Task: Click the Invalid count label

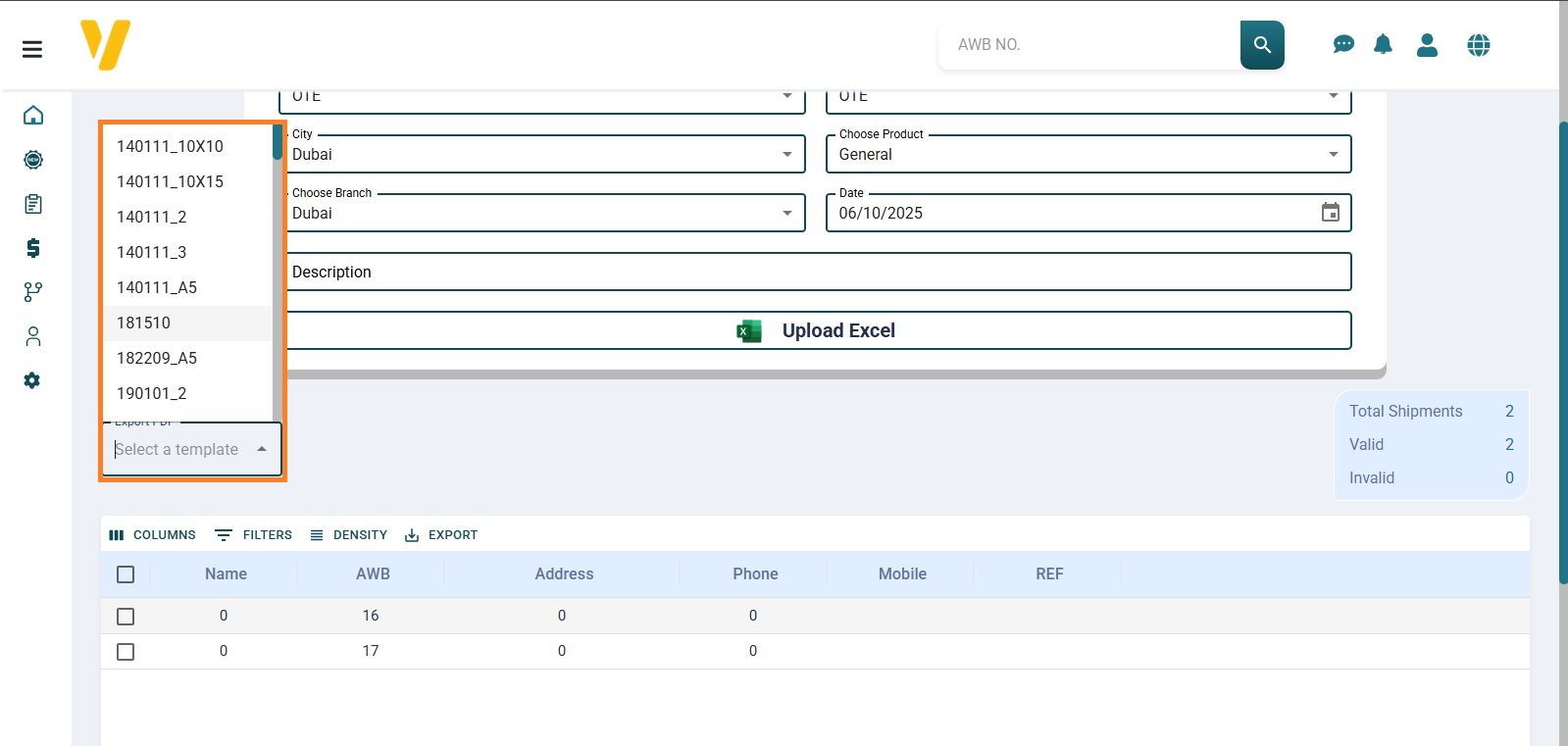Action: (x=1371, y=478)
